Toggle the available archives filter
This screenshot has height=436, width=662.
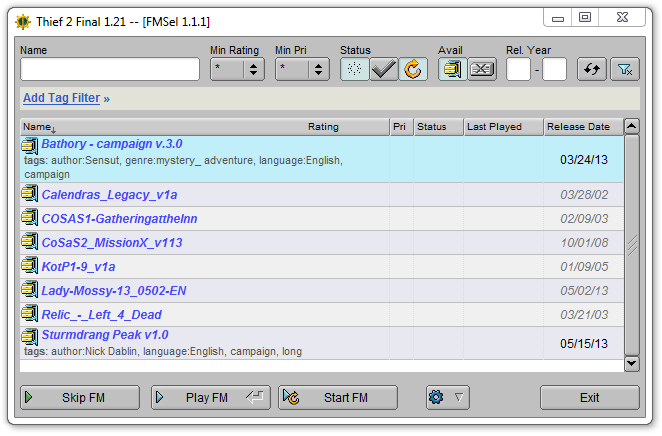pos(452,69)
